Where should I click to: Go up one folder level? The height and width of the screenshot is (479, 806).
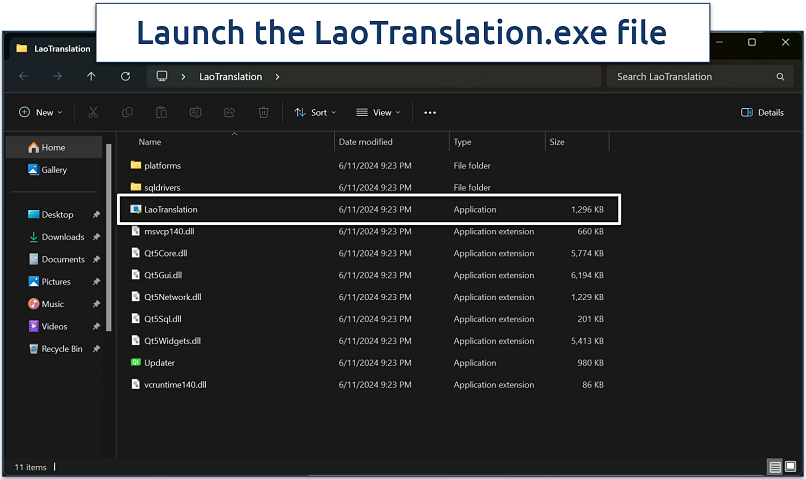pyautogui.click(x=91, y=77)
